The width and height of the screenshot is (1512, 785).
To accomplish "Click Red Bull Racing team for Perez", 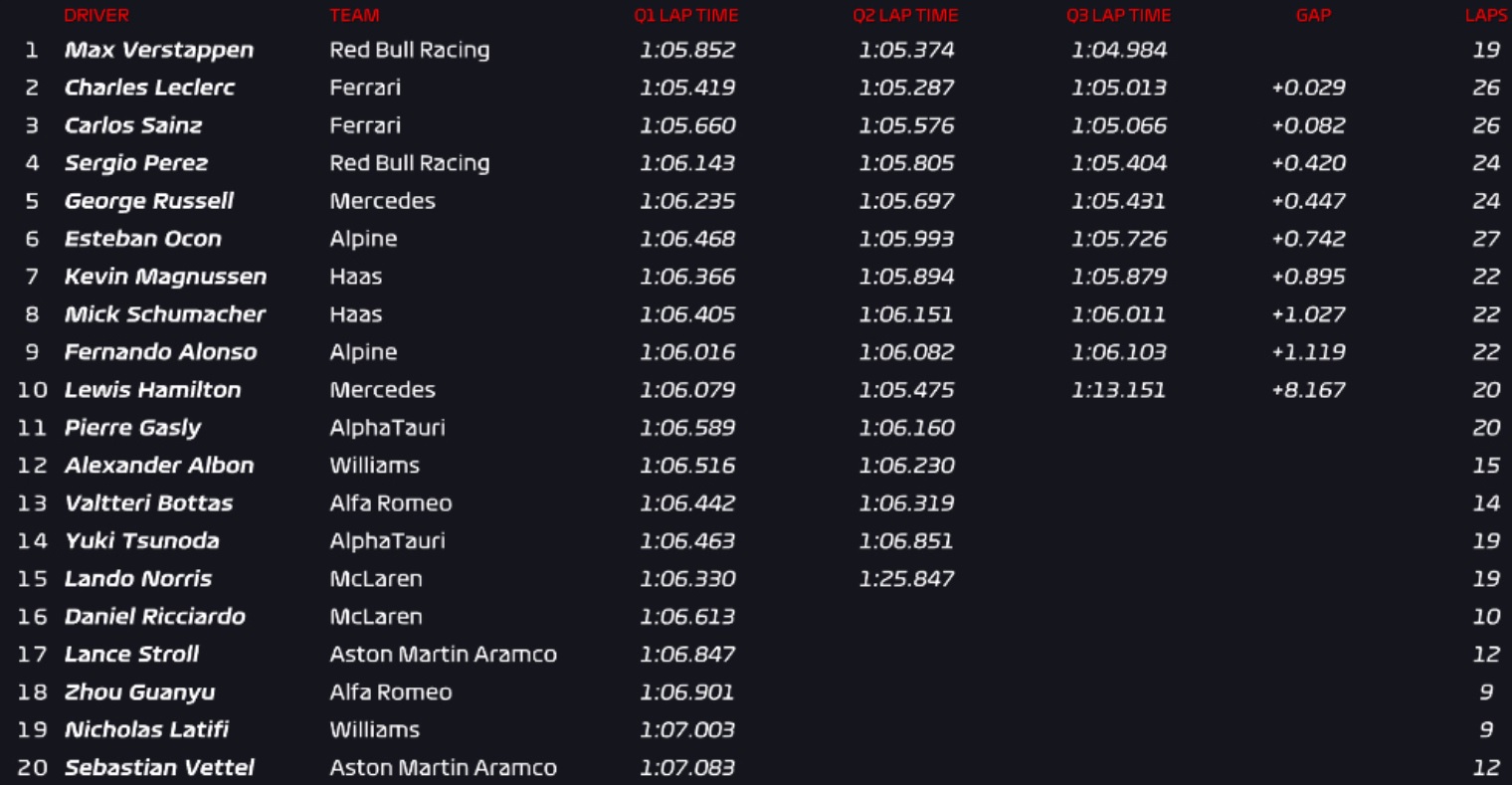I will pyautogui.click(x=410, y=163).
